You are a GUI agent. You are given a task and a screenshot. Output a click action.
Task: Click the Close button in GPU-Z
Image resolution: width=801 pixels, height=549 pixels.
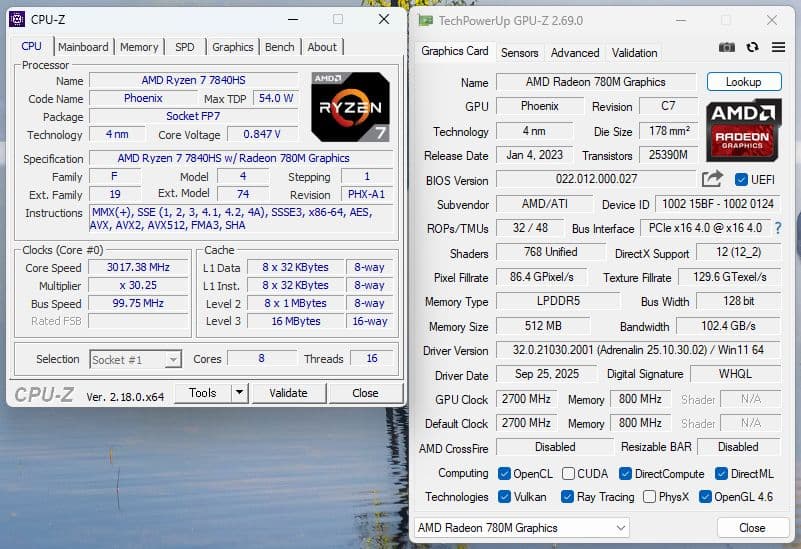pyautogui.click(x=752, y=528)
